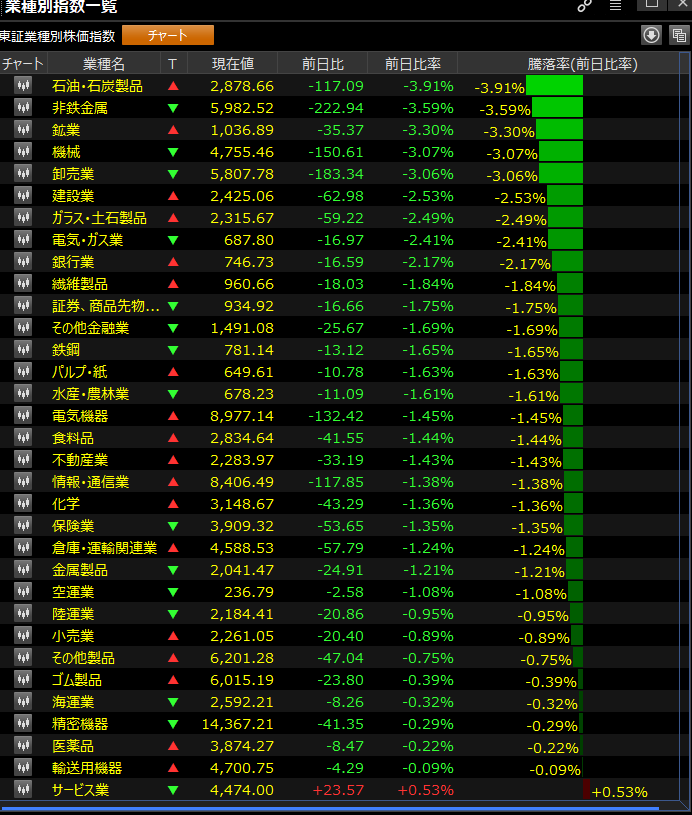Open chart icon for 建設業 row
The image size is (692, 815).
coord(23,195)
